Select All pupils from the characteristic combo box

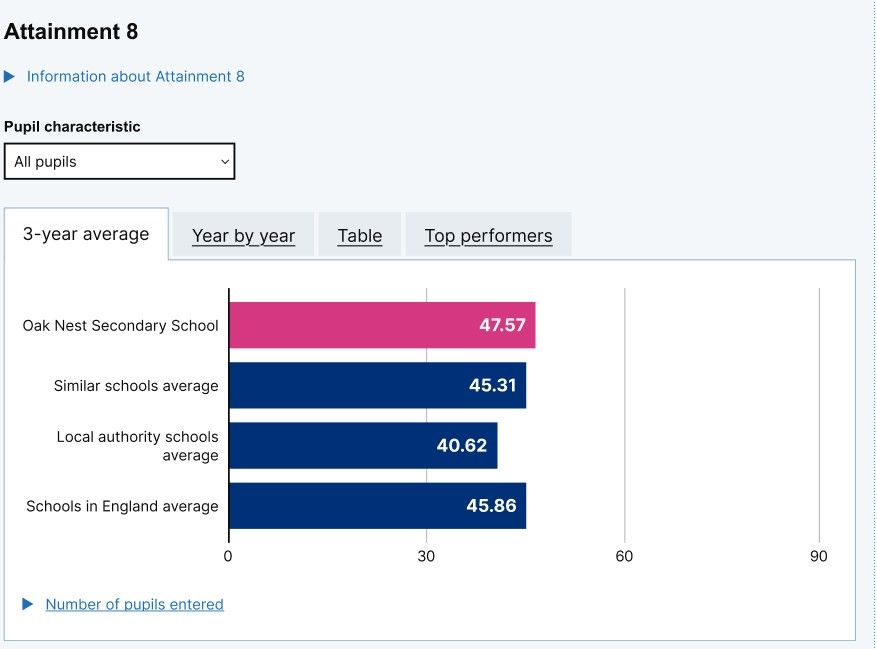tap(120, 161)
